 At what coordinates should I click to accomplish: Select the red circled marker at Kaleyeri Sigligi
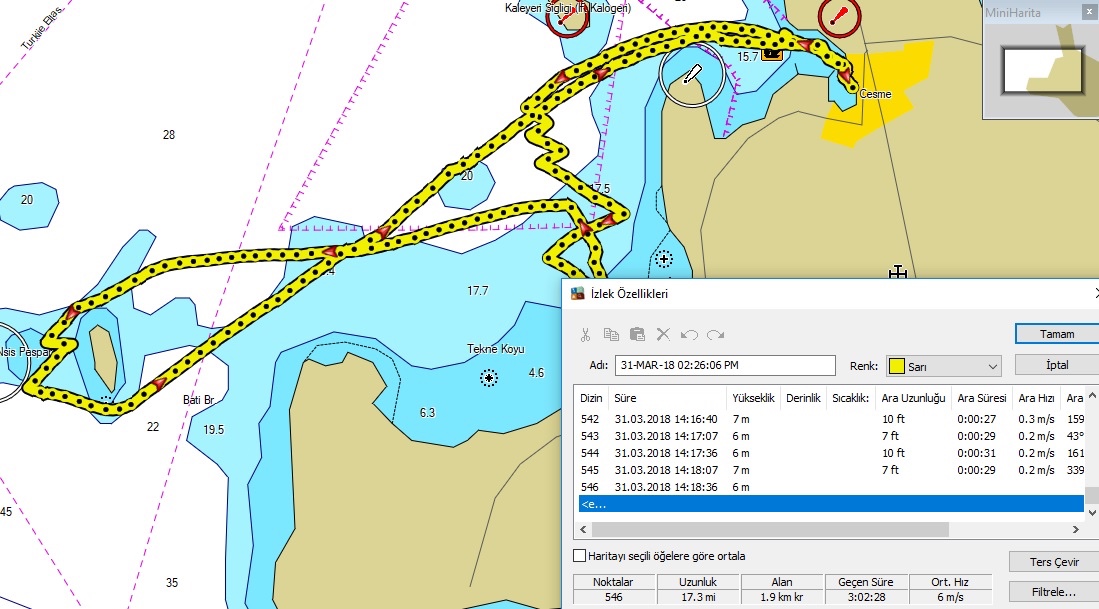click(x=567, y=18)
